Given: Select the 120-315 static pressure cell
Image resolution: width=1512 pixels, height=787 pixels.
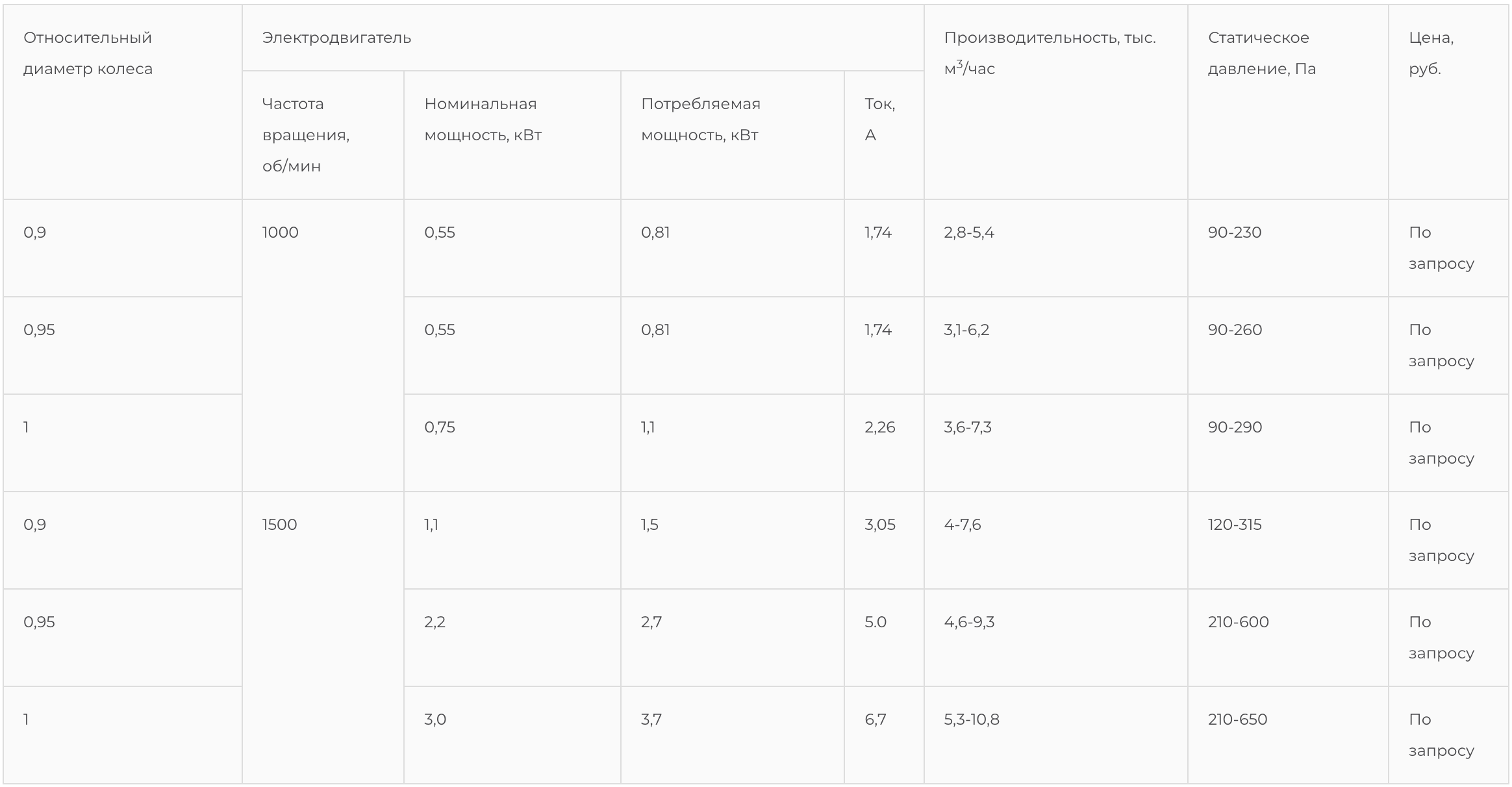Looking at the screenshot, I should pos(1235,525).
